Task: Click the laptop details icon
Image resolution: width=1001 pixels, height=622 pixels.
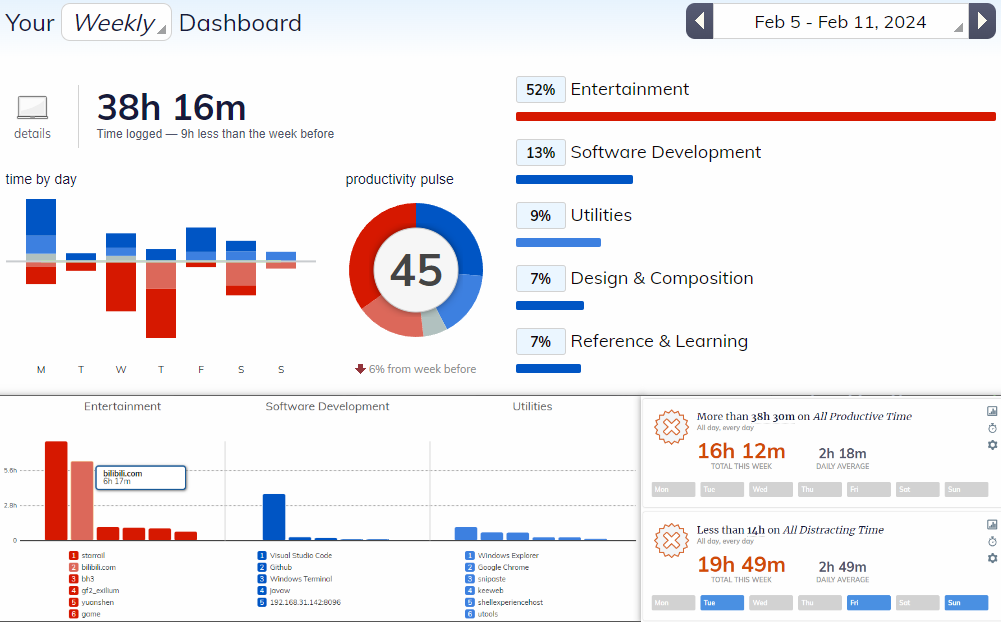Action: [32, 108]
